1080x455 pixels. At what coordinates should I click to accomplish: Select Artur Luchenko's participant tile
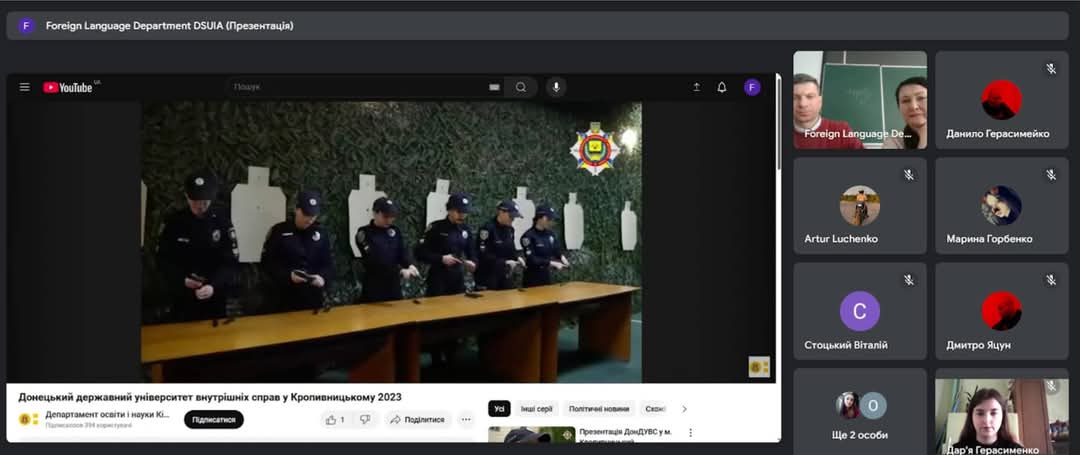click(860, 206)
